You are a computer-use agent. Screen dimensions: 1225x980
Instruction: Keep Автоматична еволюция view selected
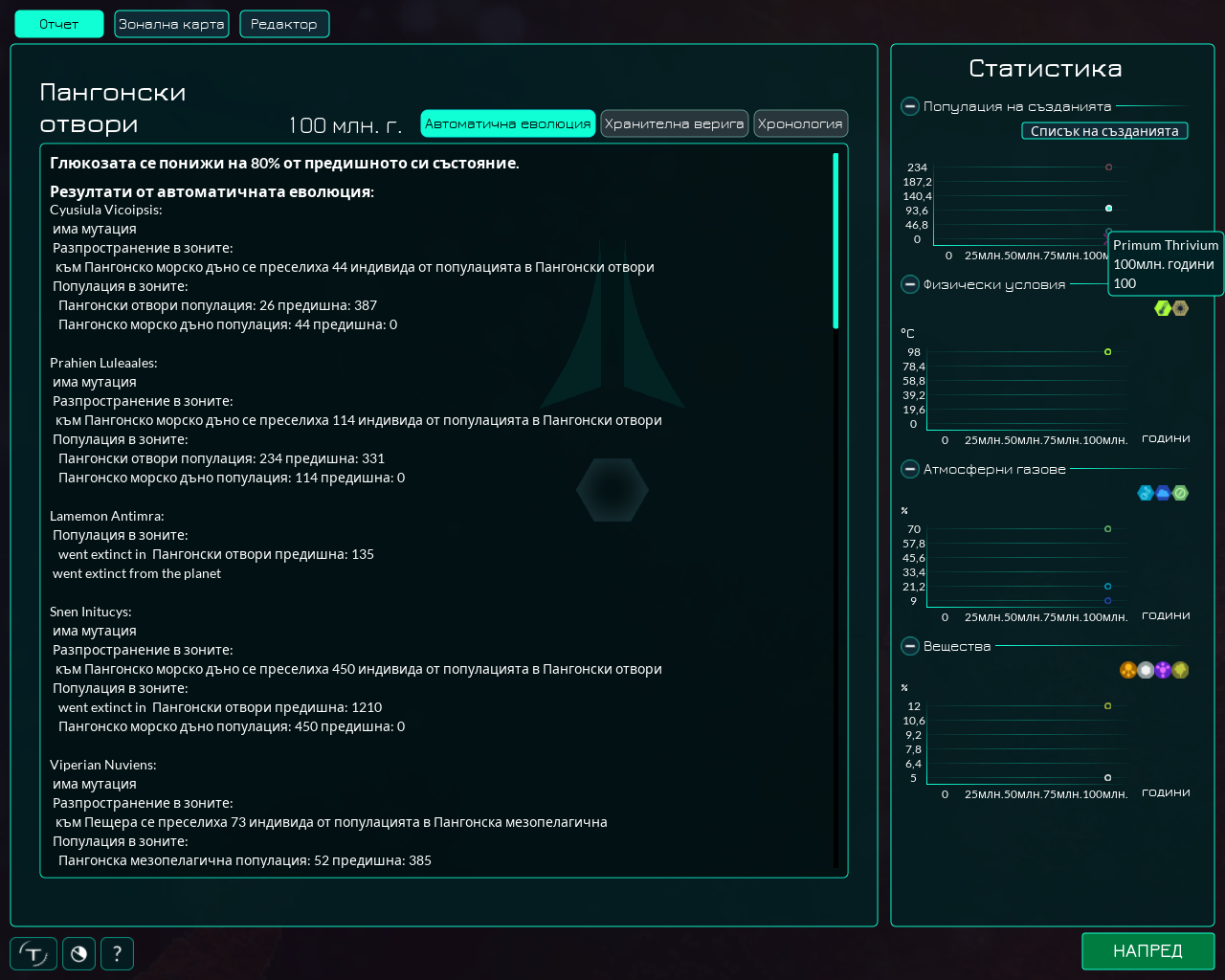[x=507, y=123]
